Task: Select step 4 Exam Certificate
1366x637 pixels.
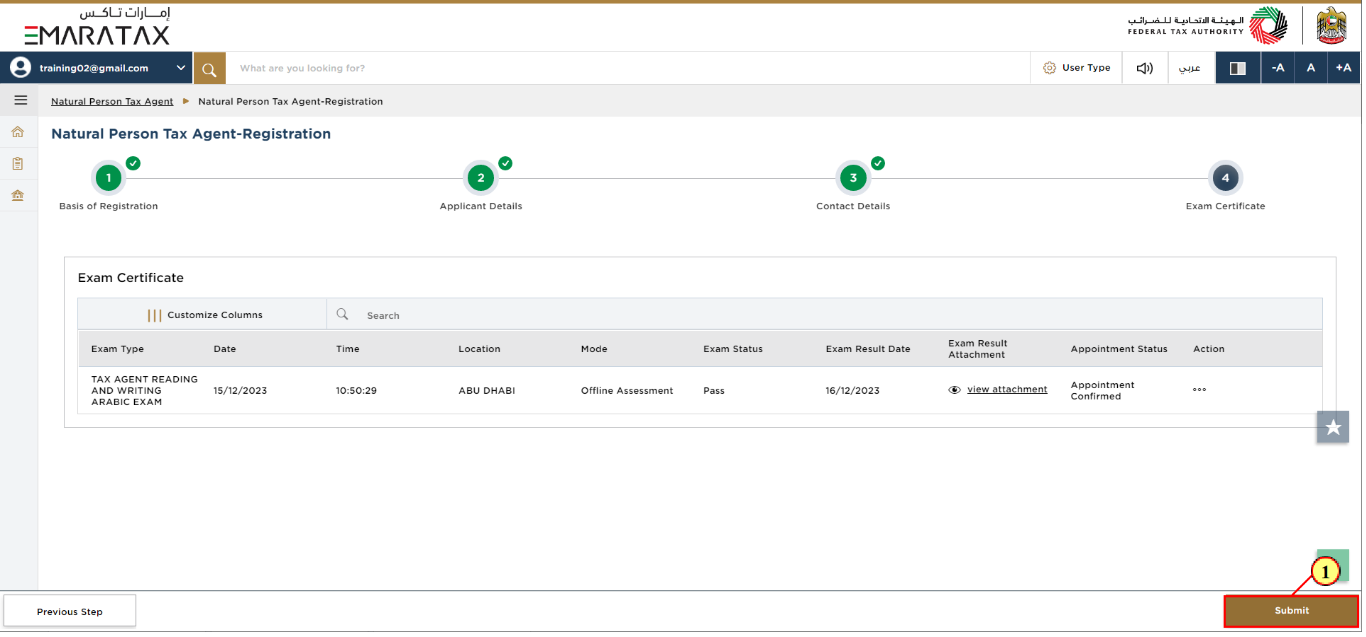Action: (x=1225, y=178)
